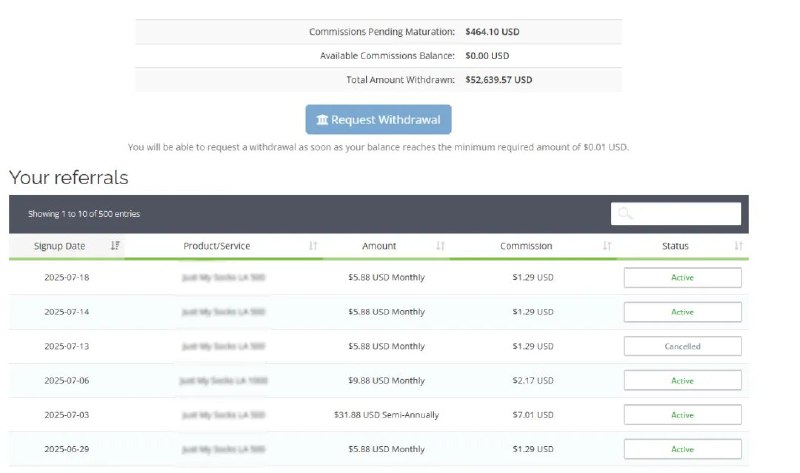Click the sort arrows beside Amount
Screen dimensions: 800x473
(441, 246)
